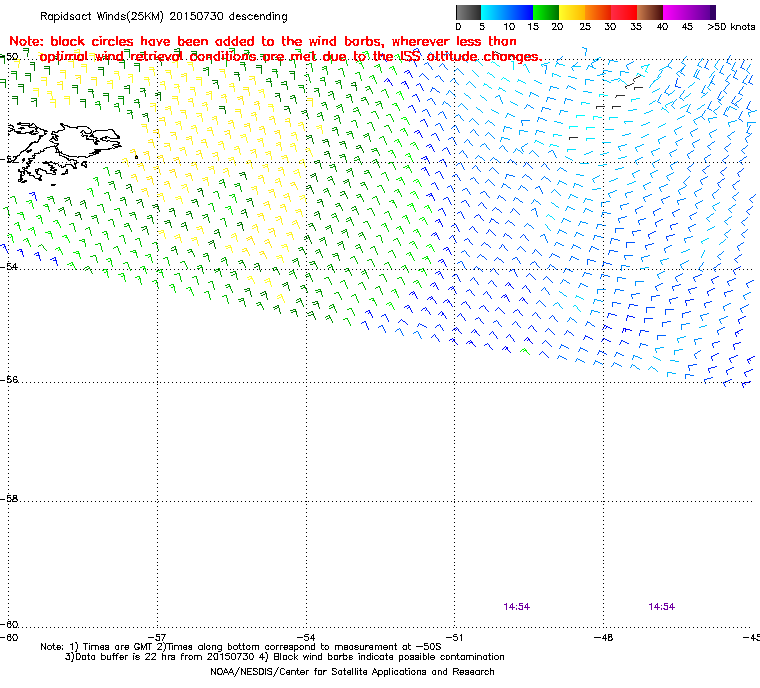The height and width of the screenshot is (688, 760).
Task: Click the green 15-20 knots legend segment
Action: 546,12
